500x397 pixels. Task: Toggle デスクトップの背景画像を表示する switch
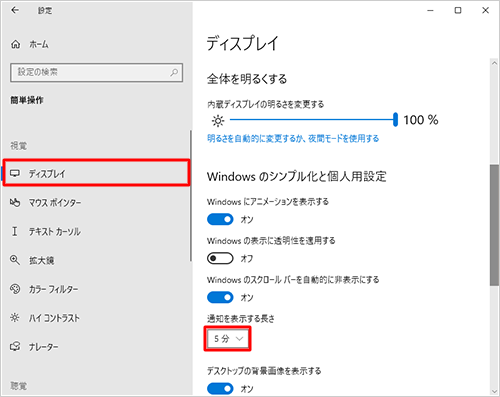point(220,389)
